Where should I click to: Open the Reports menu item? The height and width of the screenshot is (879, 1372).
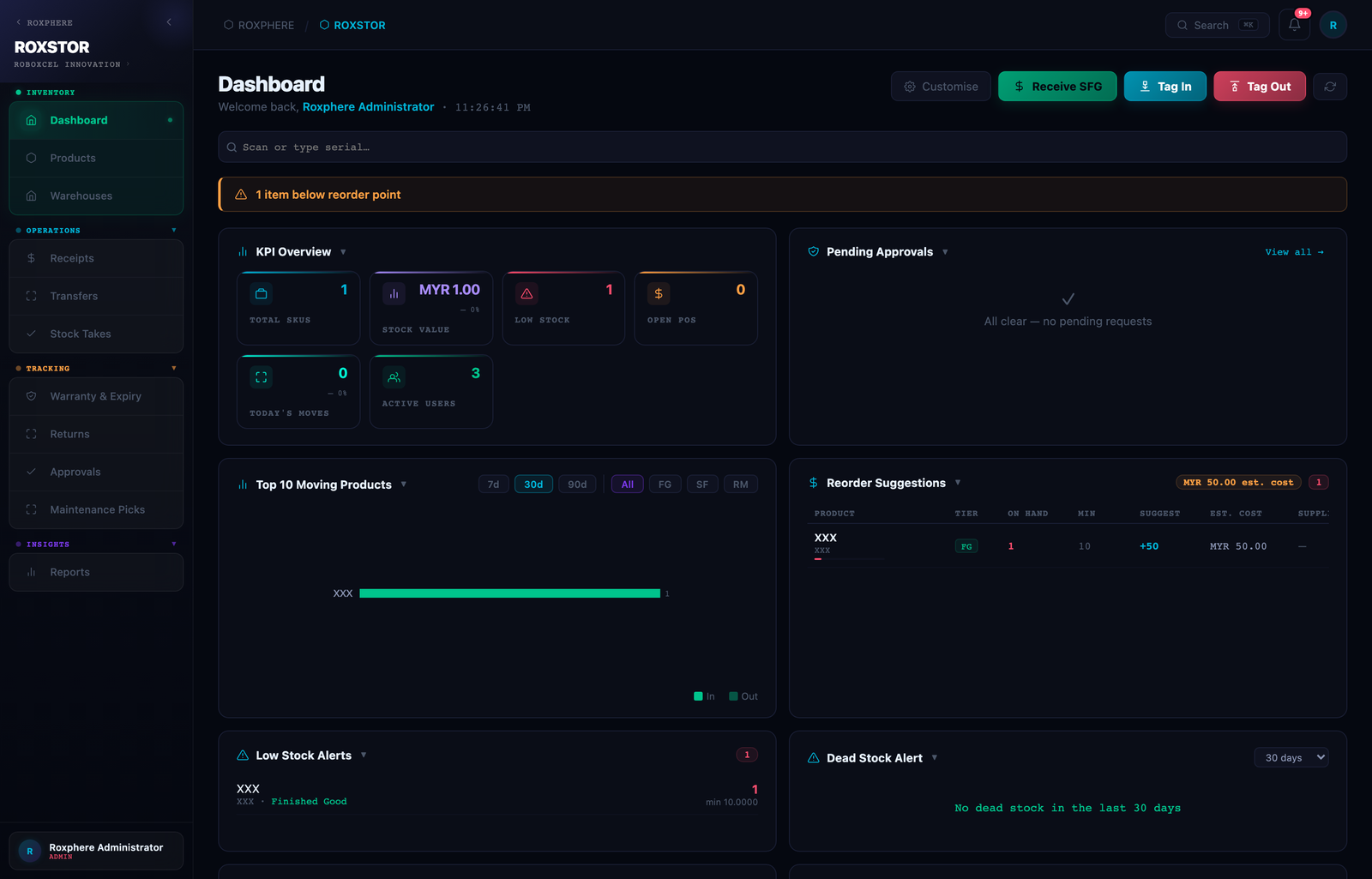click(96, 572)
